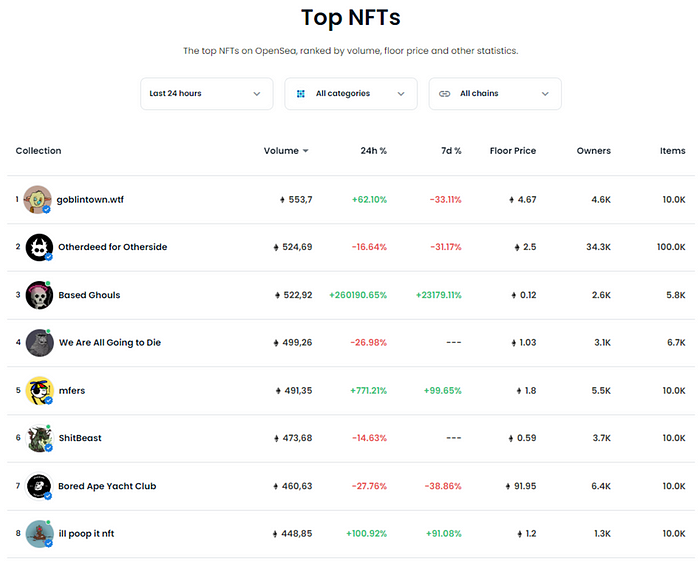Click Based Ghouls 7d change +23179.11%
This screenshot has width=700, height=562.
[439, 295]
